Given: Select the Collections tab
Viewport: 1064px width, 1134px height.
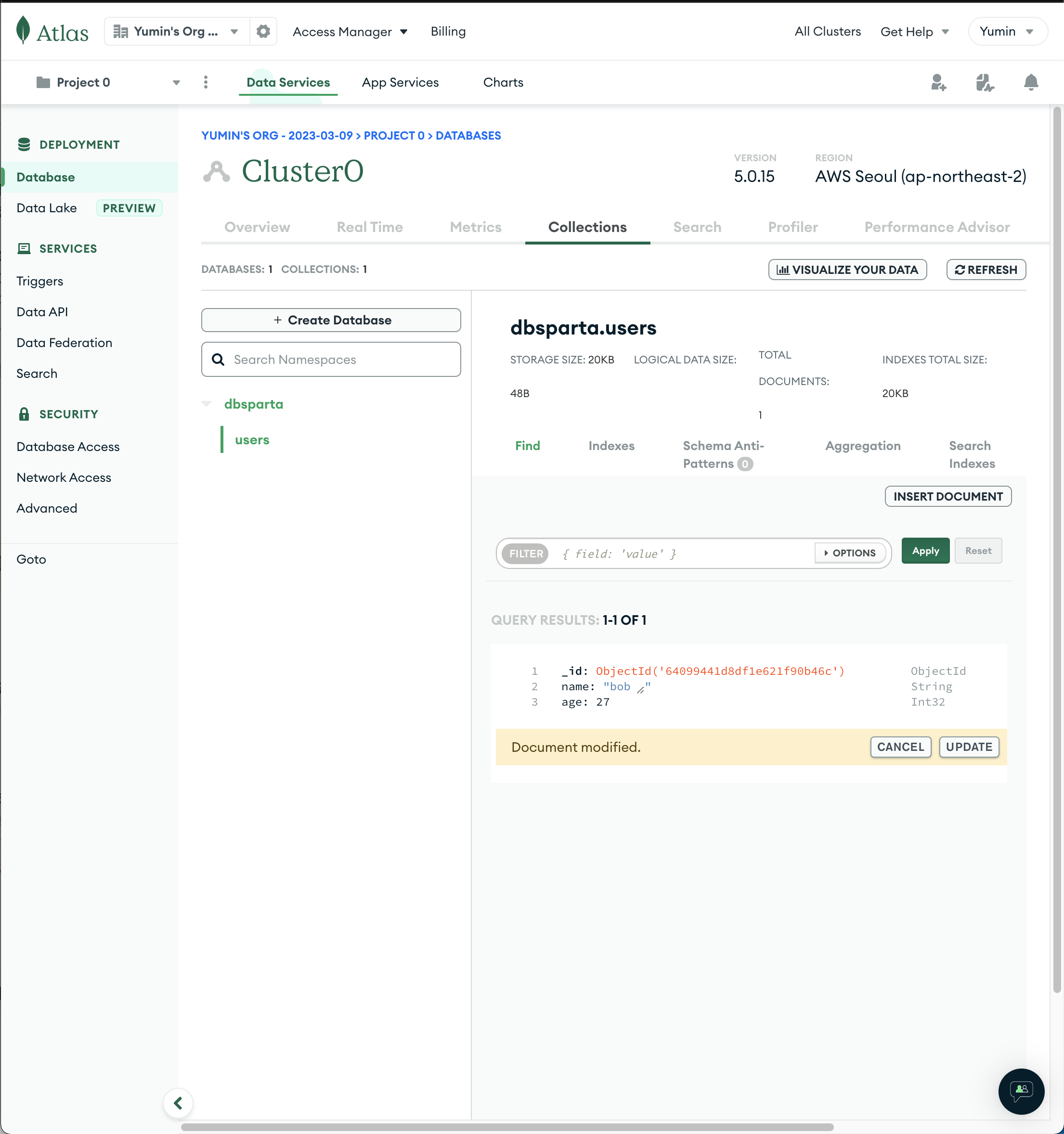Looking at the screenshot, I should [588, 227].
